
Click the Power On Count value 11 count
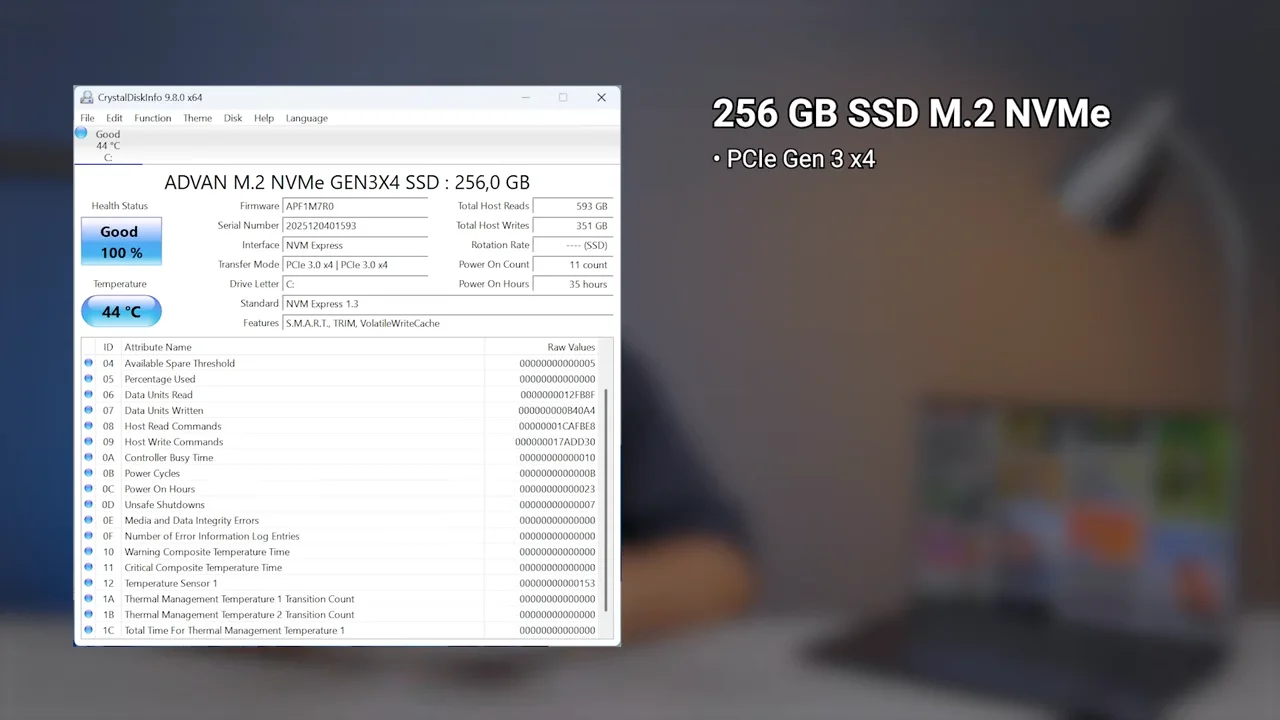pyautogui.click(x=573, y=265)
